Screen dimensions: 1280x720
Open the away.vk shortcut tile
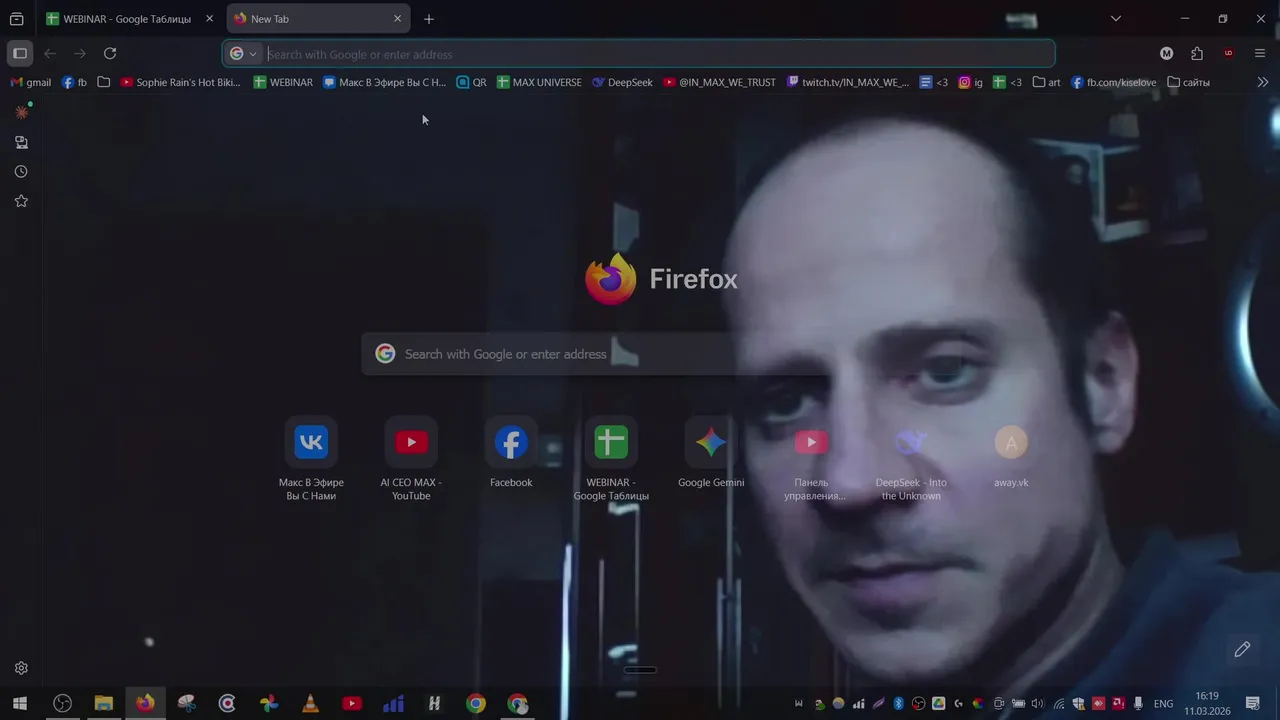(x=1011, y=442)
